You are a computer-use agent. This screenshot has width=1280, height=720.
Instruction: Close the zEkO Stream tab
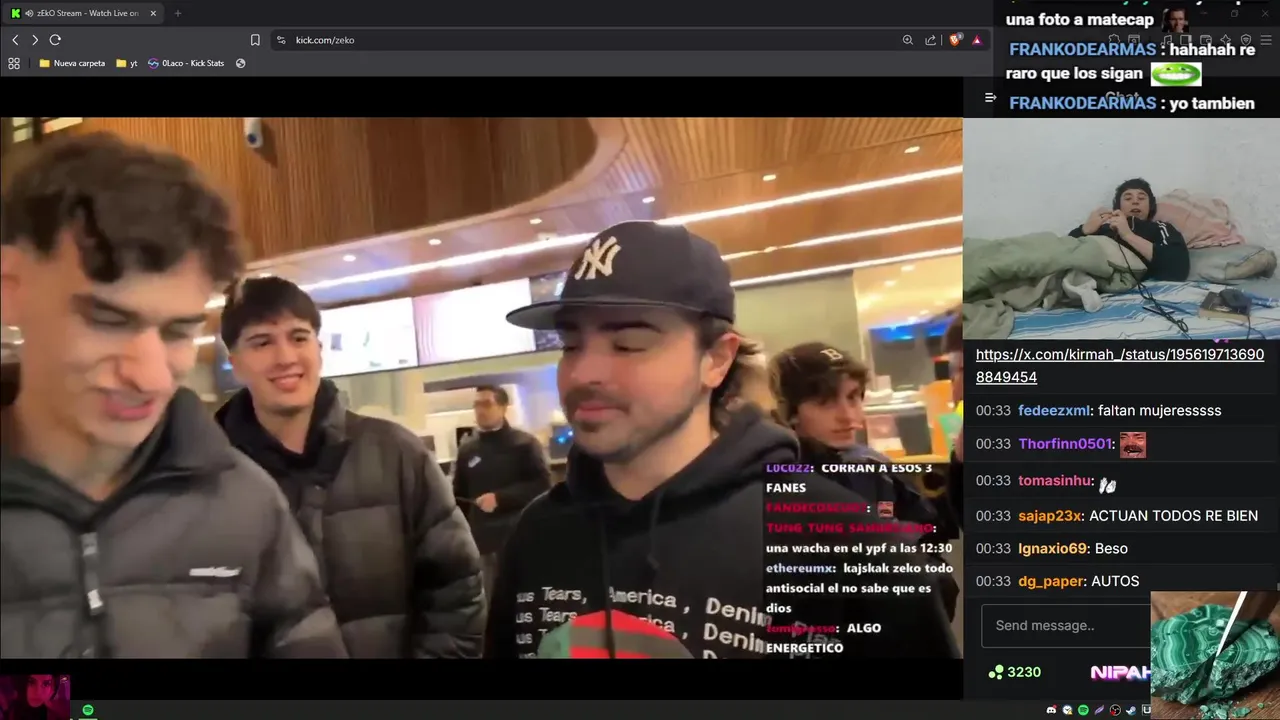(x=153, y=13)
